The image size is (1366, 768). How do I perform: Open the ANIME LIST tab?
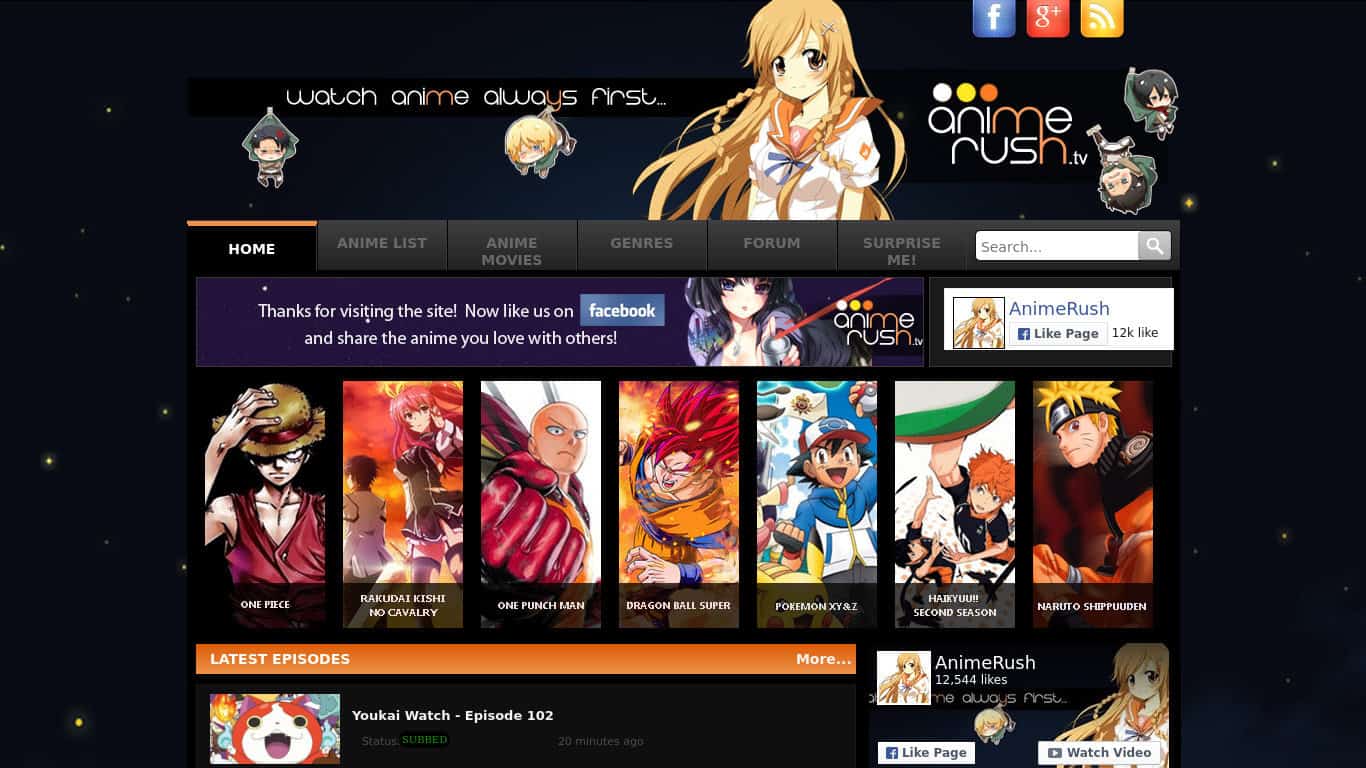click(382, 247)
